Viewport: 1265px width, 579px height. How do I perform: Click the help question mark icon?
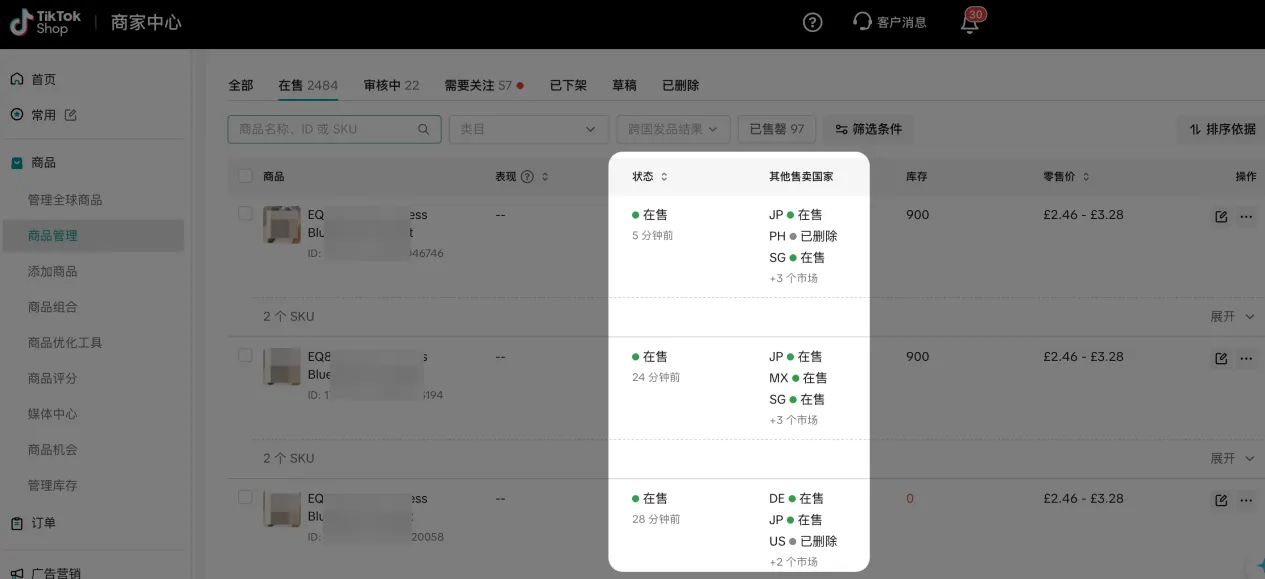click(x=811, y=20)
